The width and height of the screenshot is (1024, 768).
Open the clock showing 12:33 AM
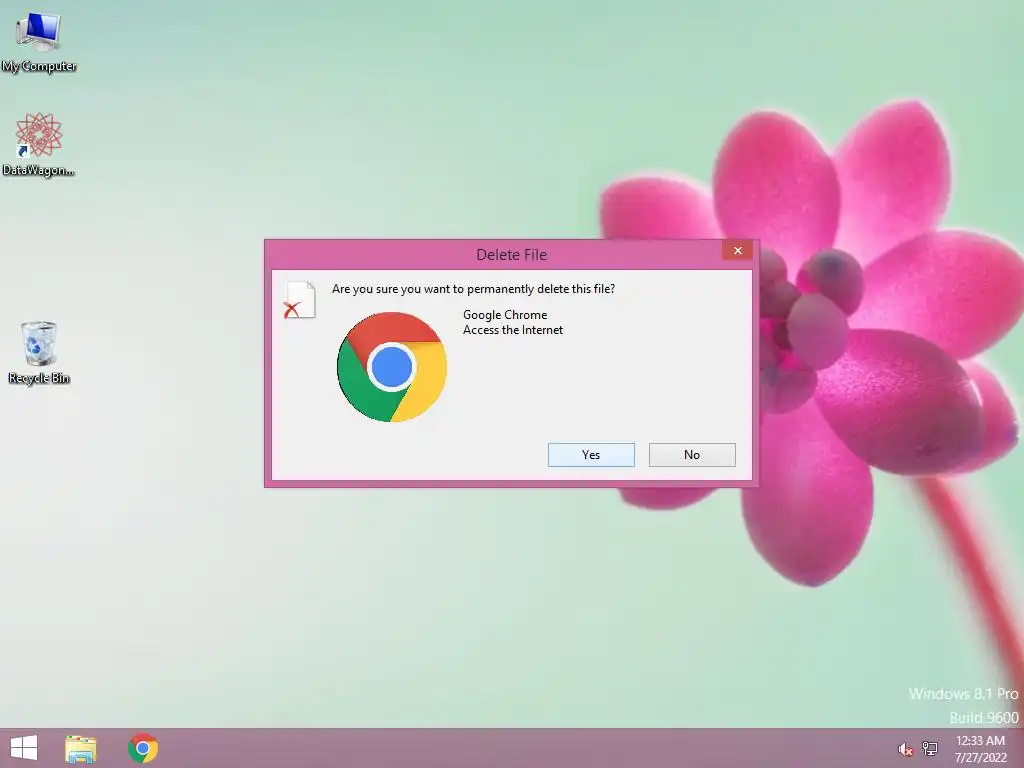980,748
